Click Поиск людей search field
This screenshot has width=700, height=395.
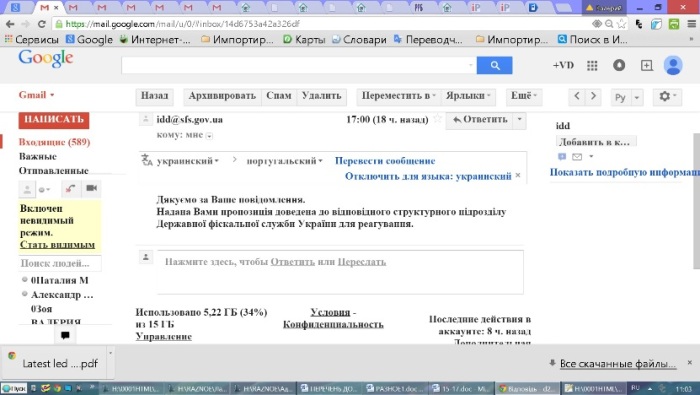tap(60, 263)
